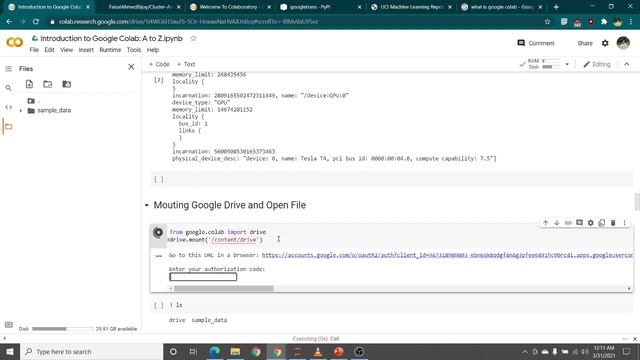Image resolution: width=640 pixels, height=360 pixels.
Task: Open the cell editor settings gear
Action: [x=591, y=223]
